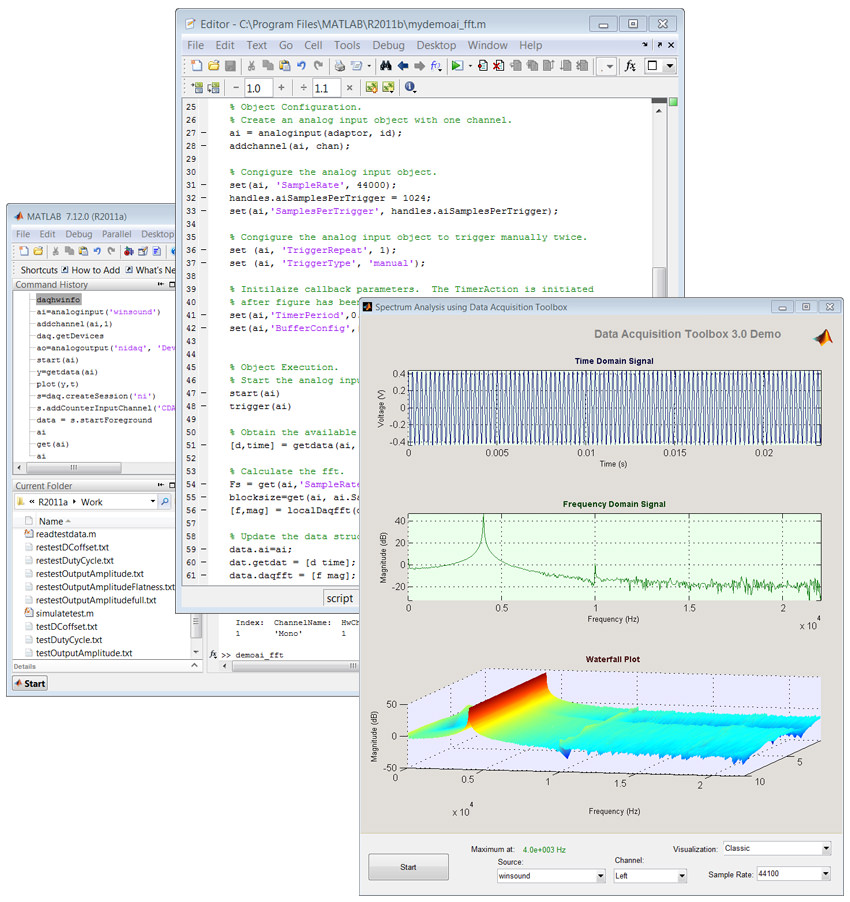Viewport: 850px width, 902px height.
Task: Open Channel dropdown showing Left
Action: [x=681, y=876]
